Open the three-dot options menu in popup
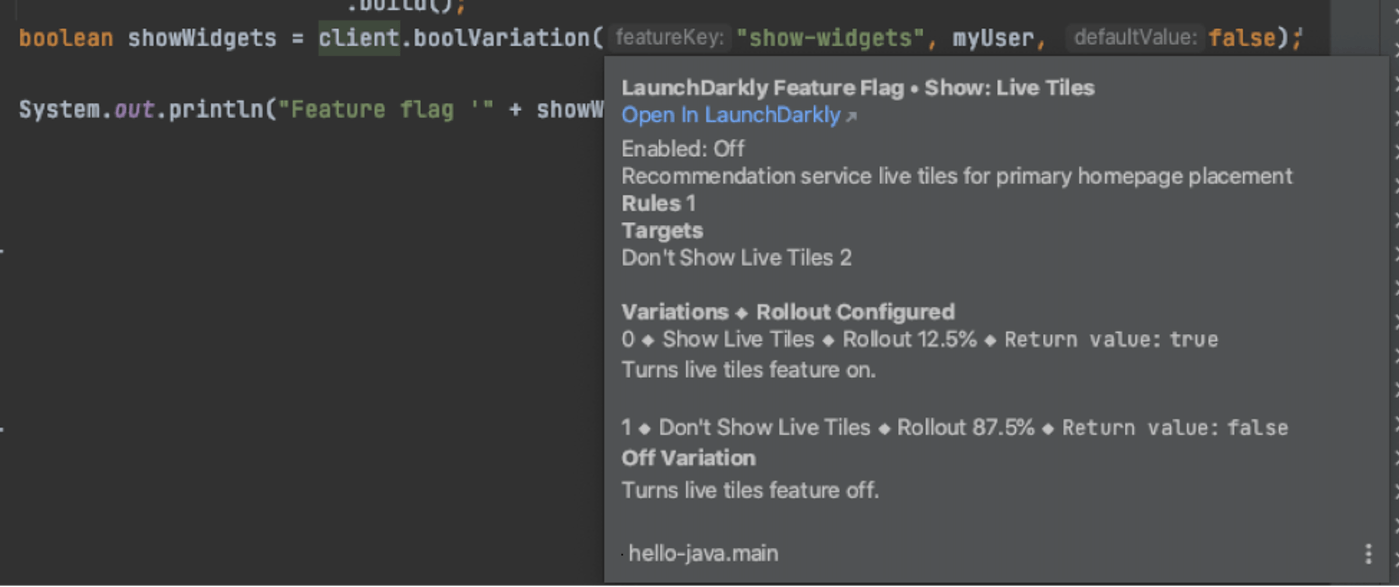1399x587 pixels. click(x=1368, y=554)
